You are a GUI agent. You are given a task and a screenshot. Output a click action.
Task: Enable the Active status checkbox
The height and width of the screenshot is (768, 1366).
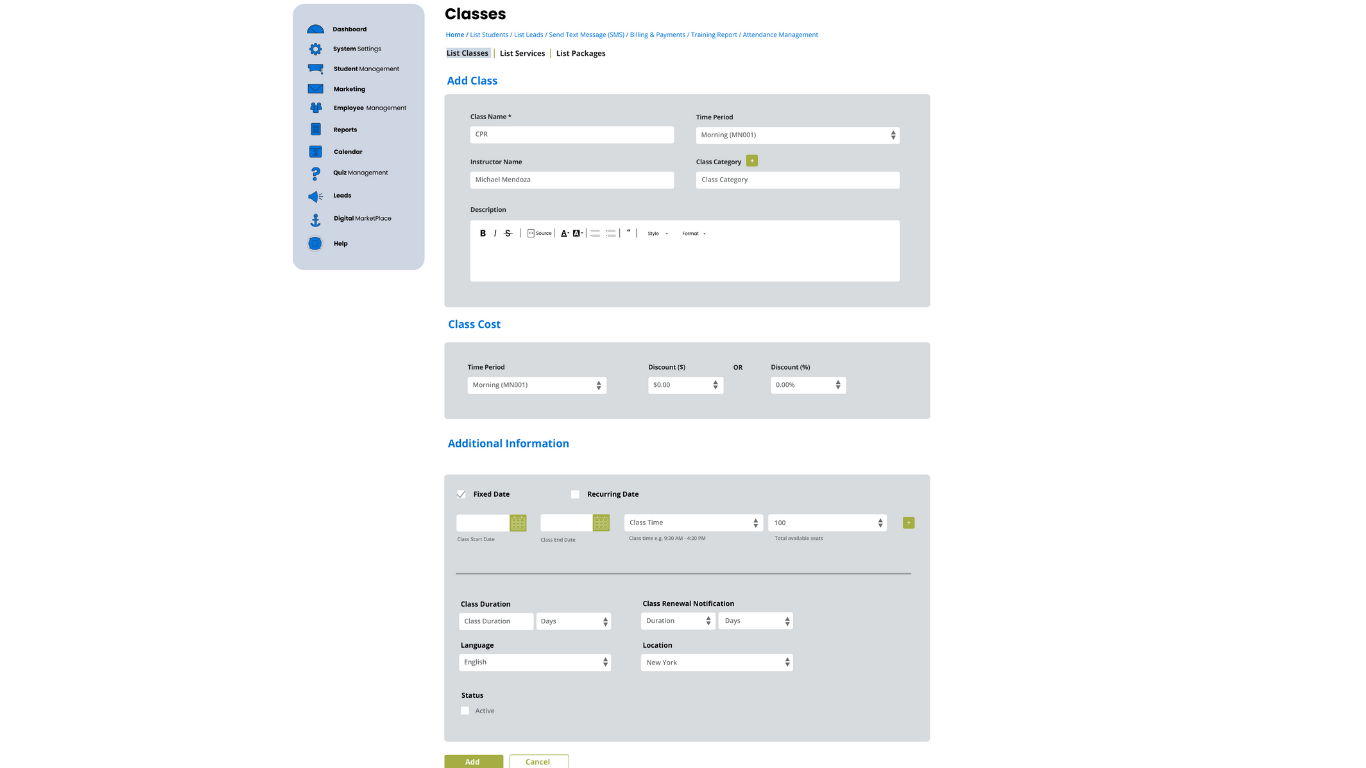pos(465,711)
